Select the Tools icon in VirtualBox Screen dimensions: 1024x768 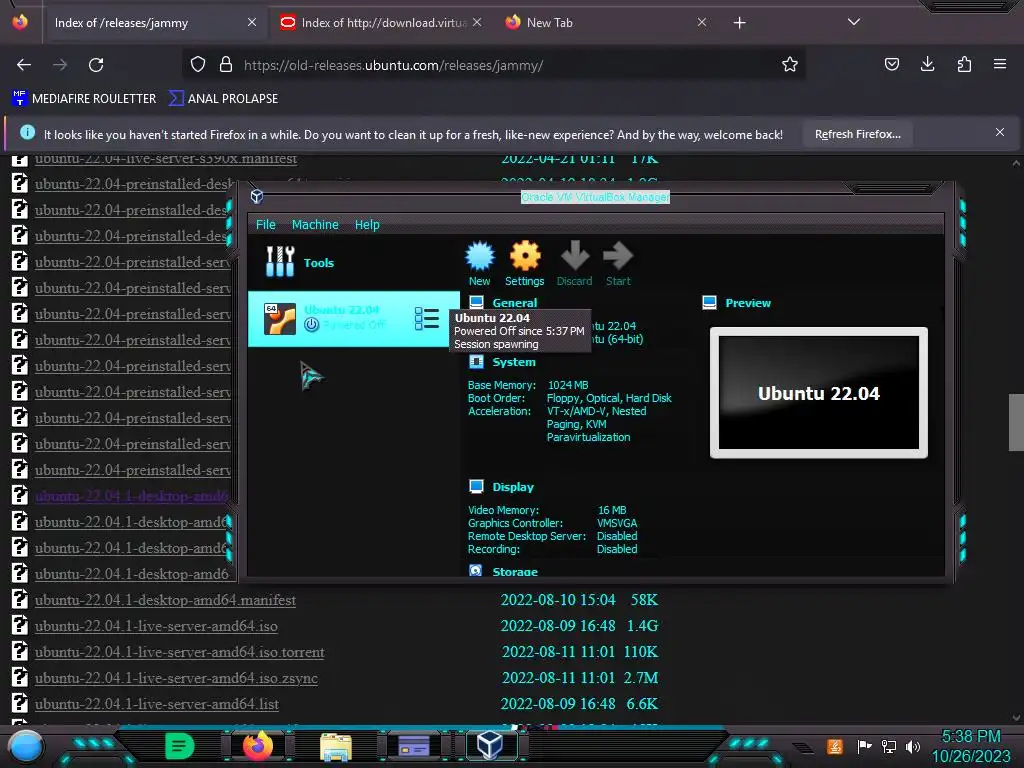click(280, 261)
